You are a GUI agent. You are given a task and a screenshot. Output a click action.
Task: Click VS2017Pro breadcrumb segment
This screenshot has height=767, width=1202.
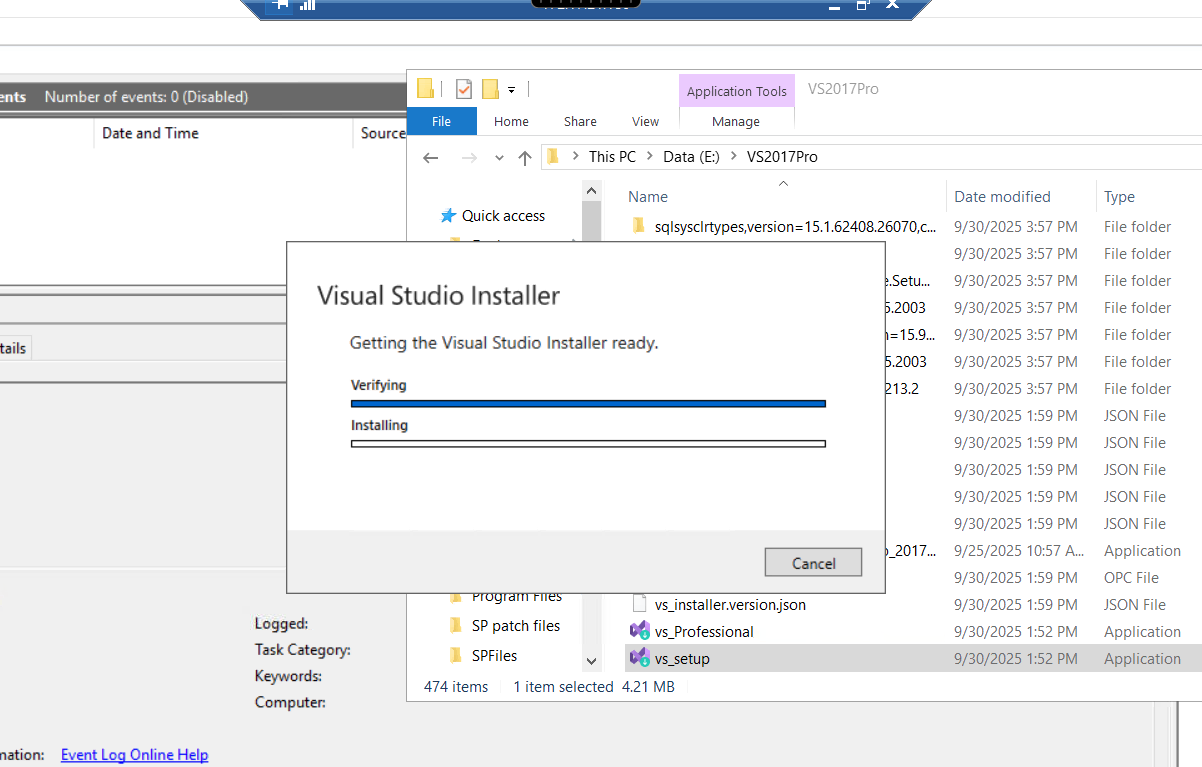click(782, 157)
